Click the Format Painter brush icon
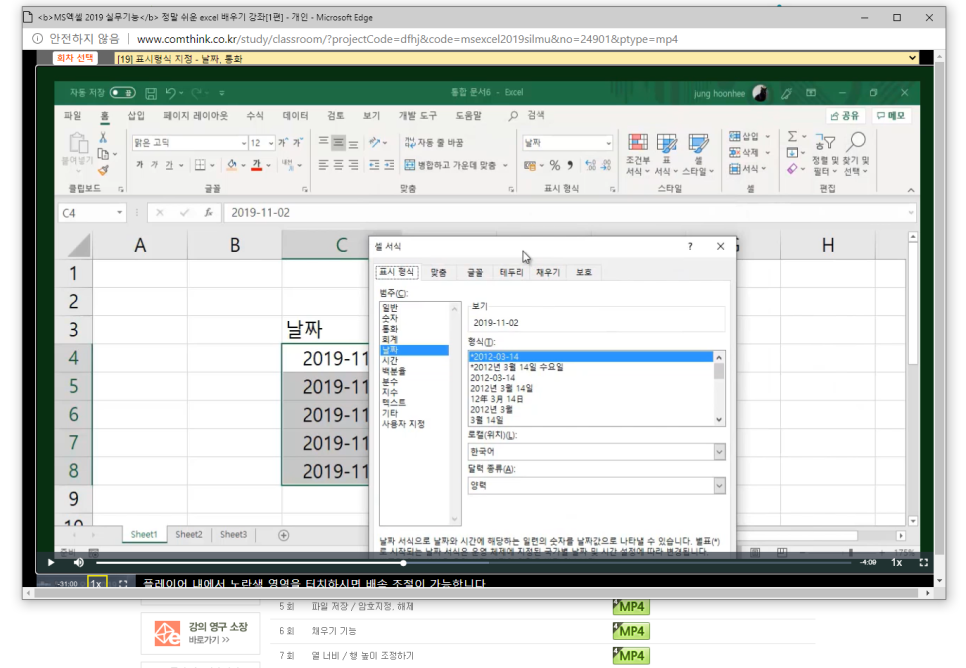The height and width of the screenshot is (668, 966). [x=104, y=169]
